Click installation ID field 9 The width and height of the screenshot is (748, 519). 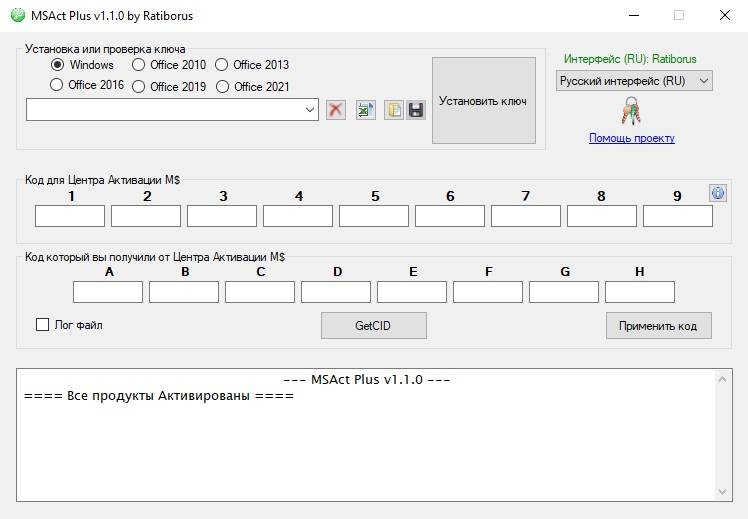point(678,216)
